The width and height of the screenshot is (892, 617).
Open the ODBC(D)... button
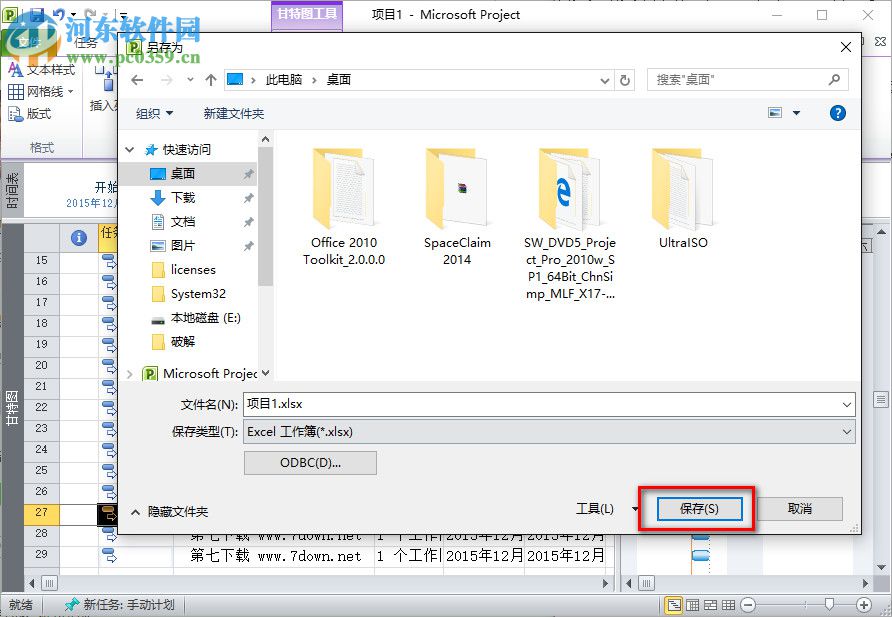tap(310, 463)
